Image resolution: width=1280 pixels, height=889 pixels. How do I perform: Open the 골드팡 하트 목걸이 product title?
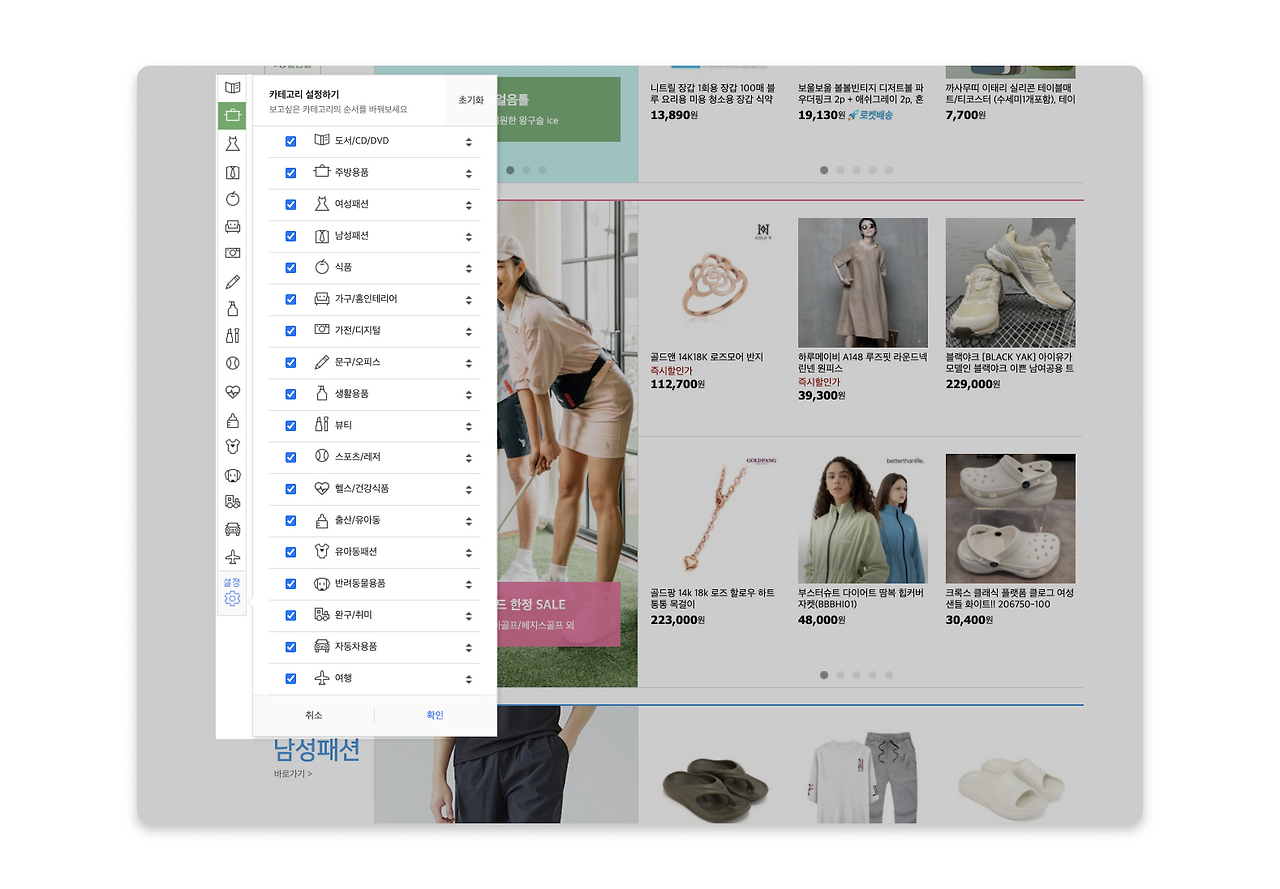pyautogui.click(x=712, y=599)
